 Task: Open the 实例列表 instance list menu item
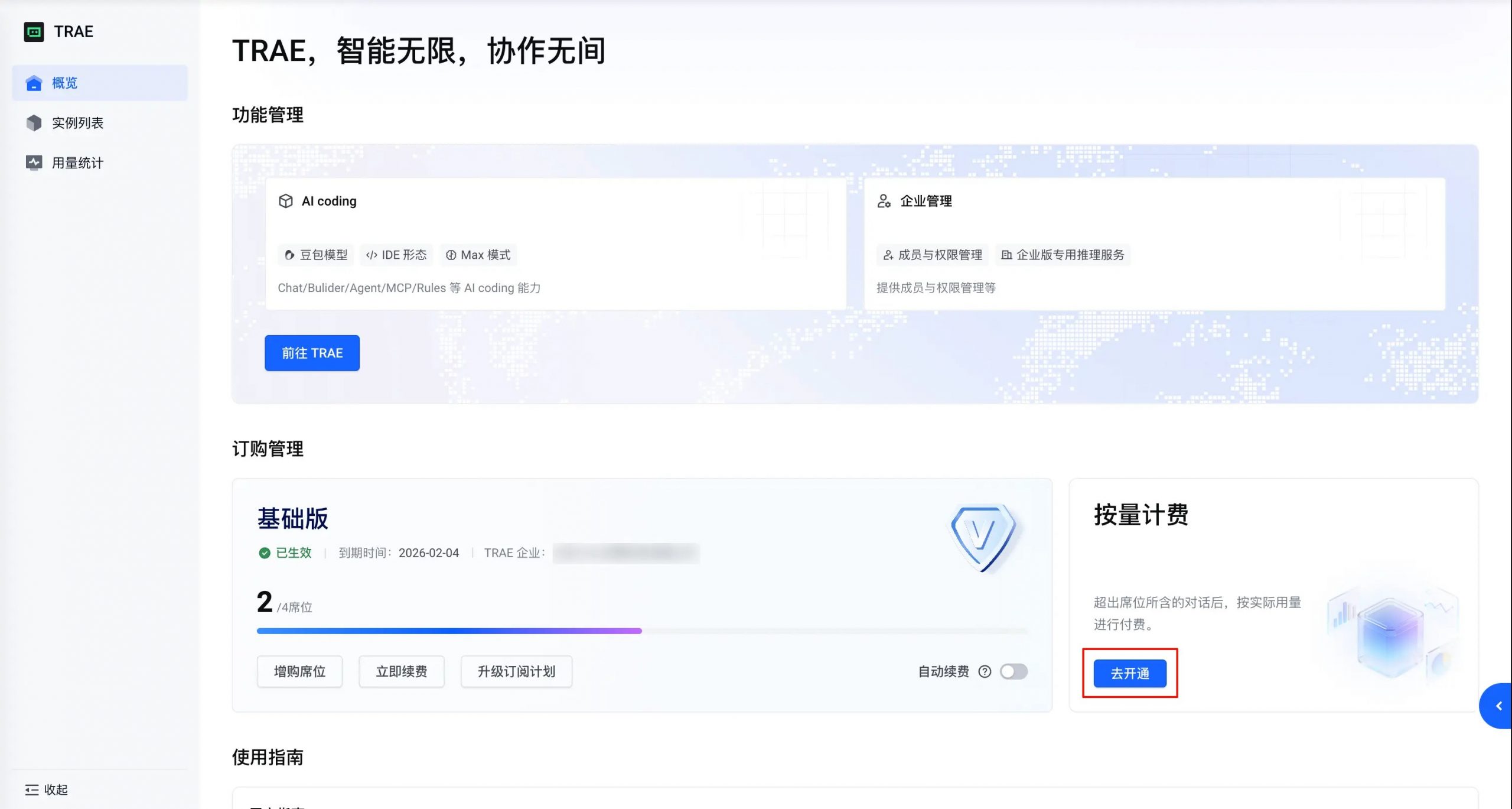(100, 123)
